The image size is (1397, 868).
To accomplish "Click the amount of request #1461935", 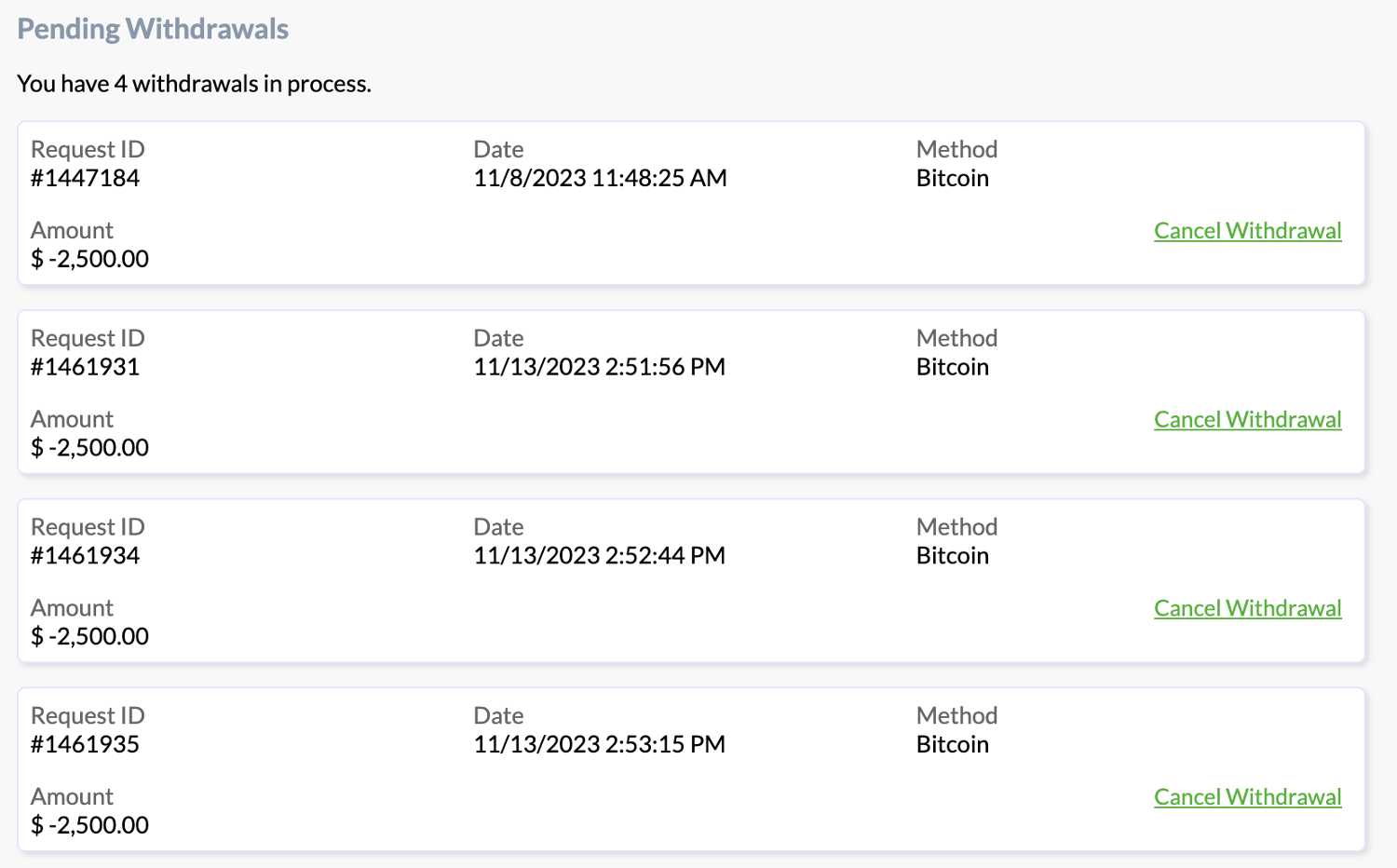I will 89,825.
